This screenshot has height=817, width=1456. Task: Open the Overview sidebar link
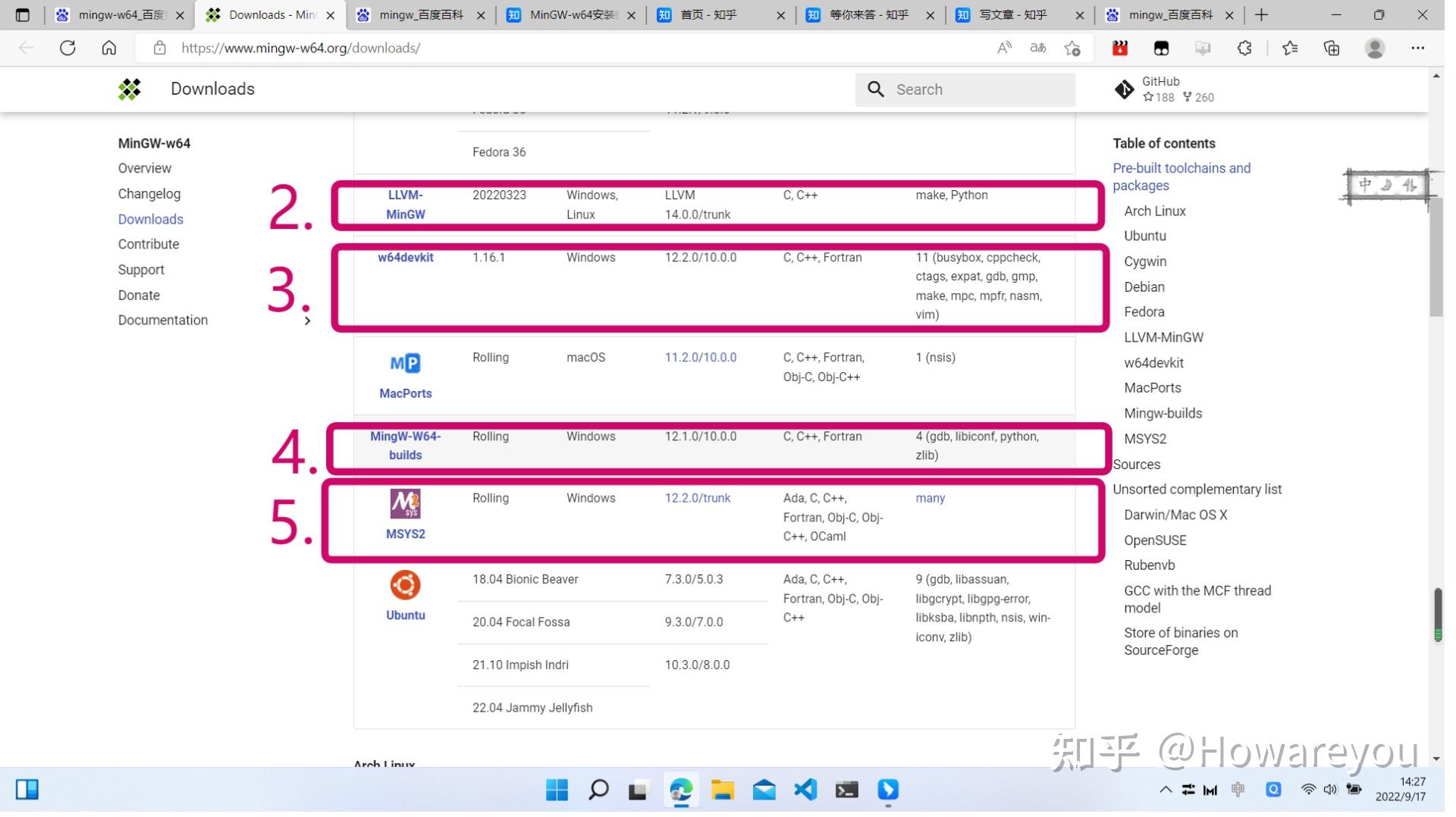(x=145, y=168)
